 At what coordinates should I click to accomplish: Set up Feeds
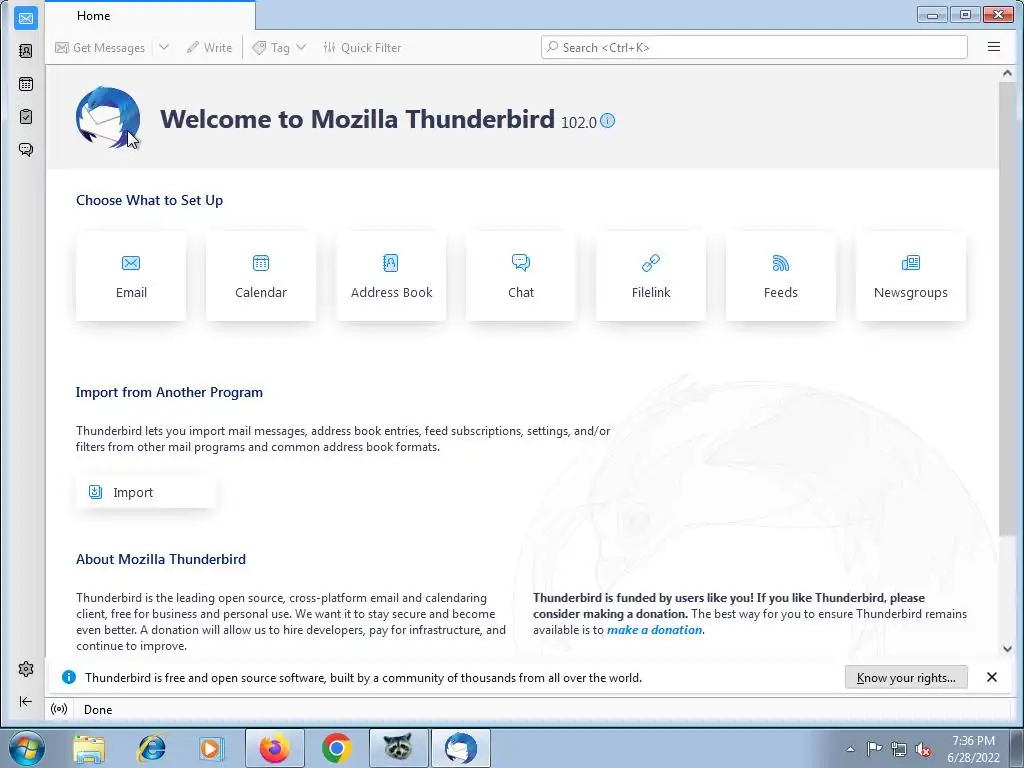tap(781, 276)
